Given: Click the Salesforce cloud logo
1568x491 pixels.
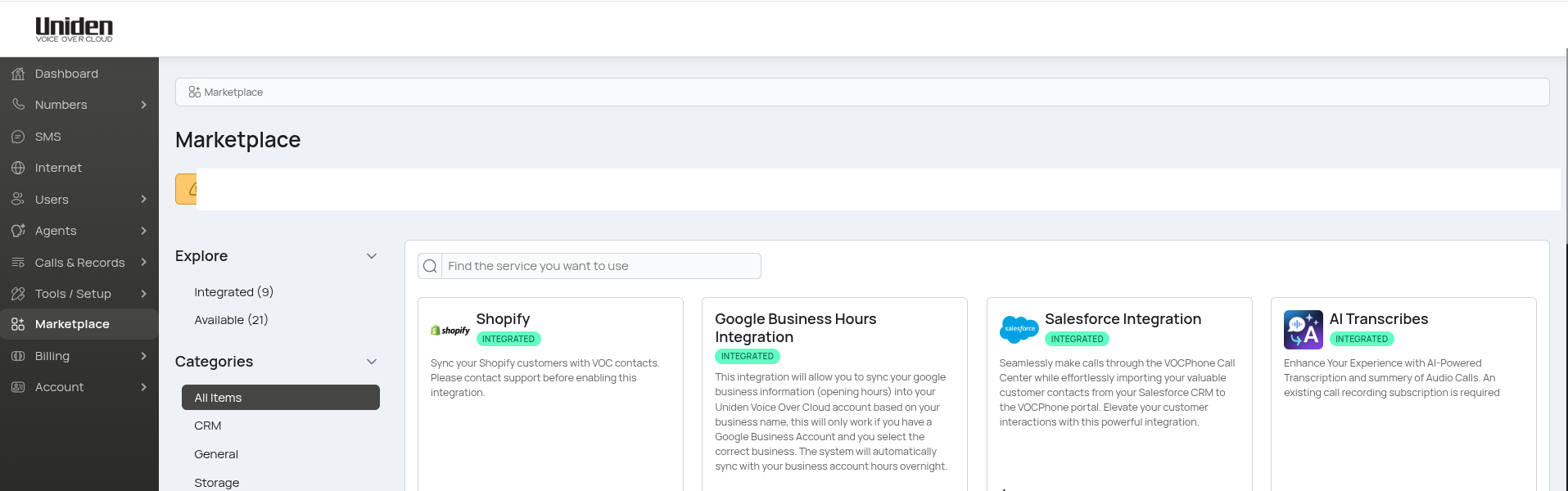Looking at the screenshot, I should point(1019,329).
